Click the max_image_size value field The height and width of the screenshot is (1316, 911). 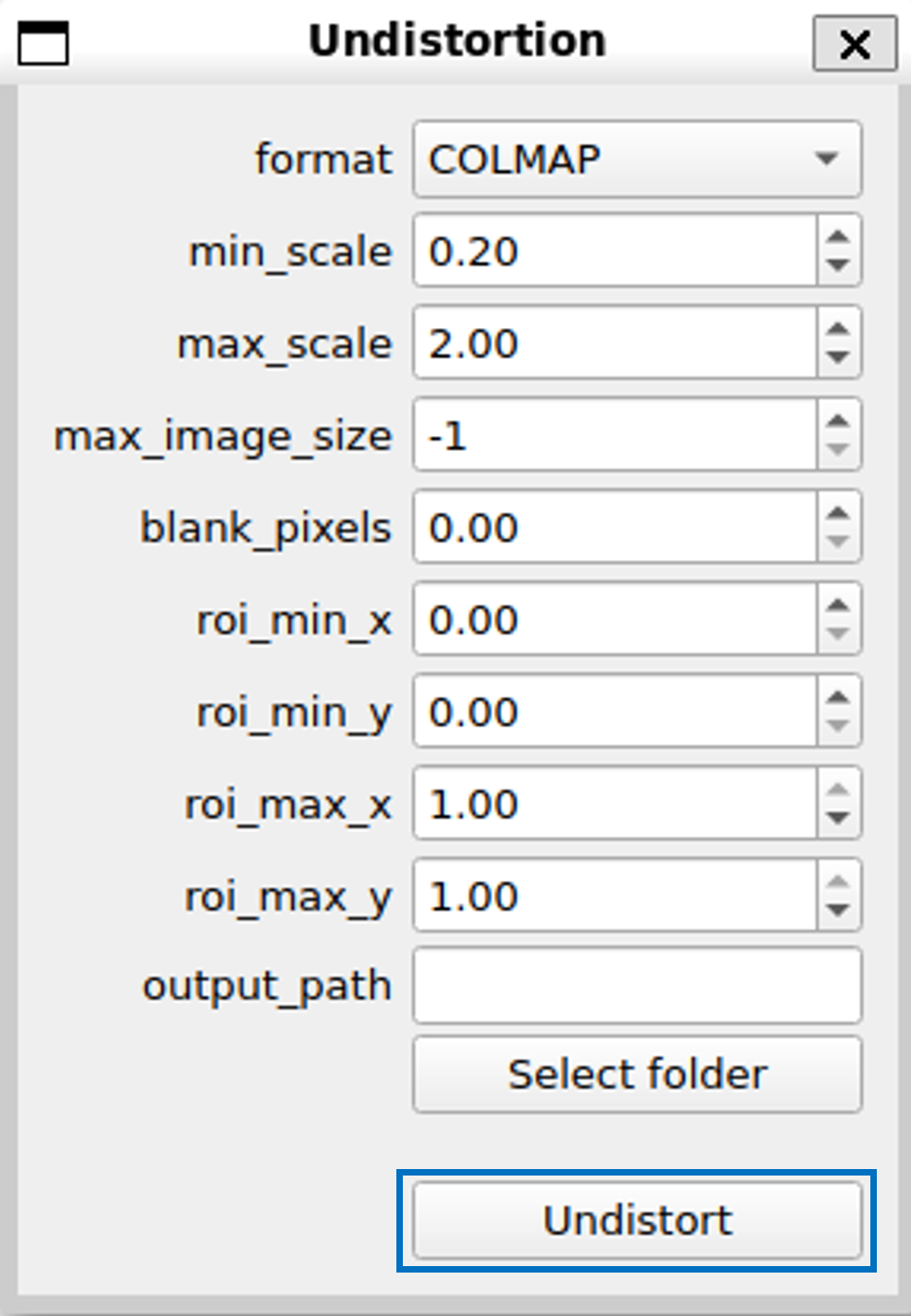tap(614, 435)
